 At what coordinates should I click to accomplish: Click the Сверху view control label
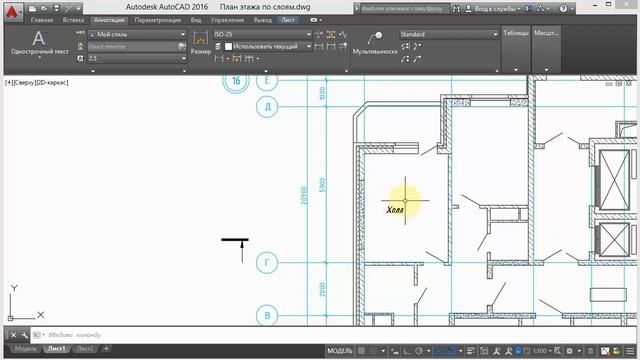[24, 82]
